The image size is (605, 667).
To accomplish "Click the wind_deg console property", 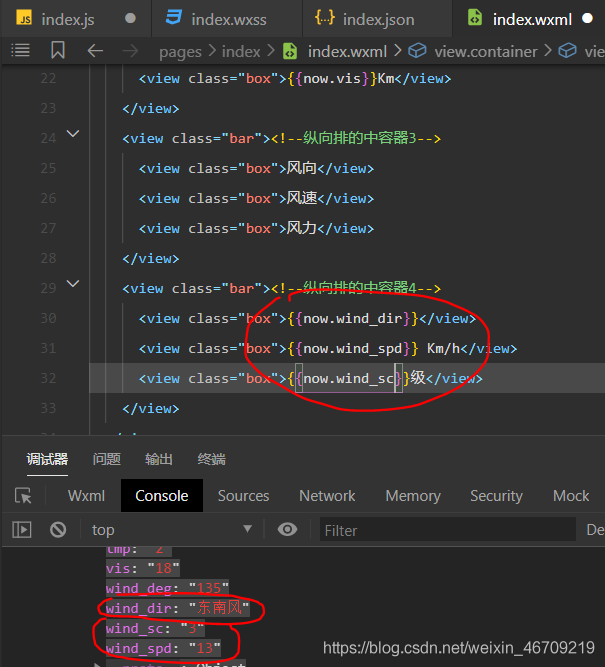I will (x=167, y=588).
